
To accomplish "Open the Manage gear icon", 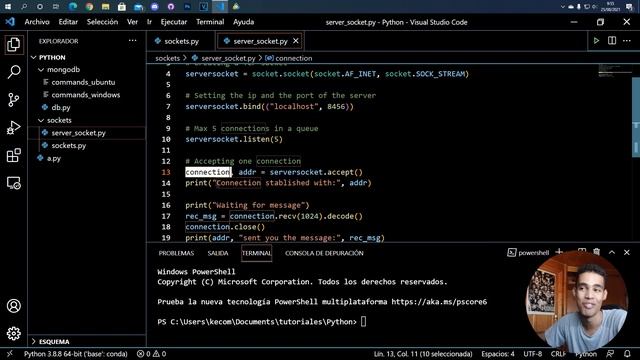I will coord(13,333).
